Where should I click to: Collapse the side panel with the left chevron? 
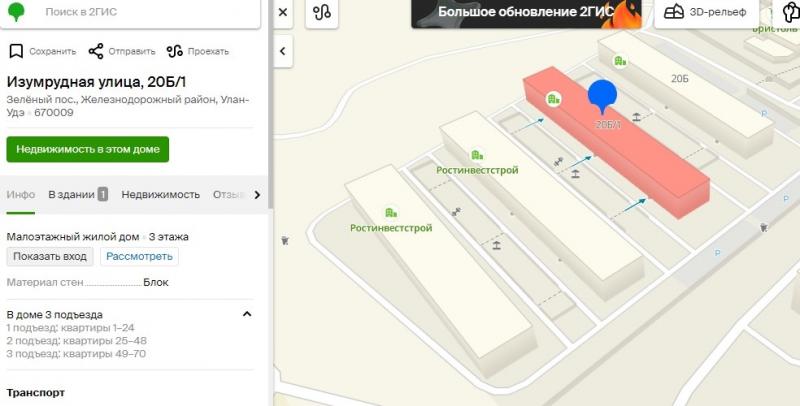pyautogui.click(x=283, y=51)
